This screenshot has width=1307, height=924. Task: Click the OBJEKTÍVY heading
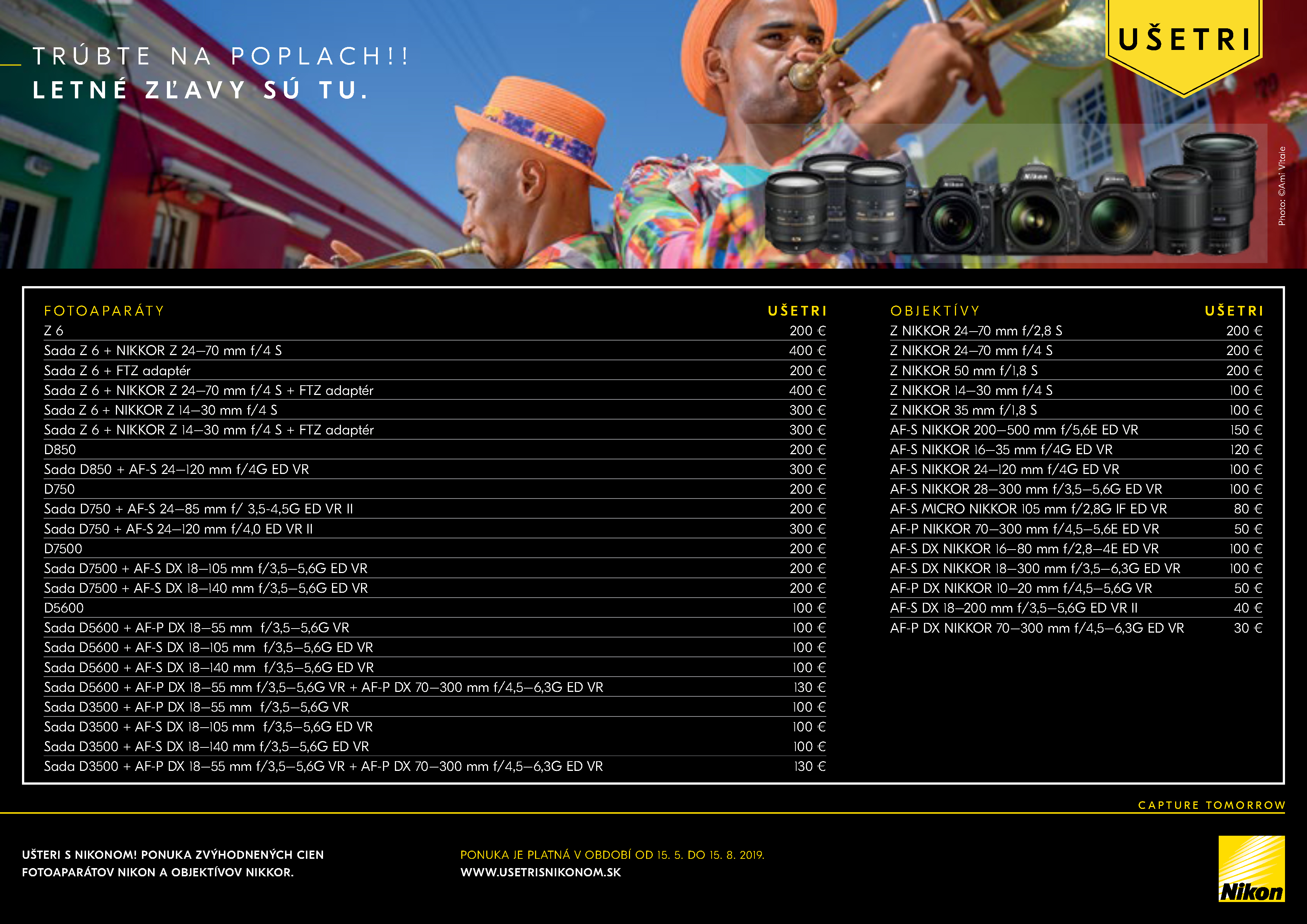(x=935, y=311)
